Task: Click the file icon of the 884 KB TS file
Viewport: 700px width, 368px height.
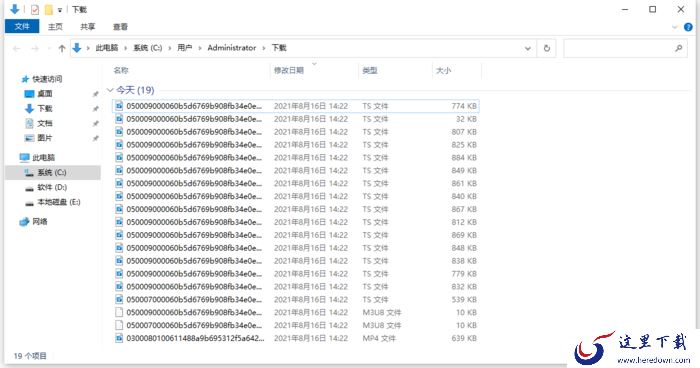Action: pos(119,158)
